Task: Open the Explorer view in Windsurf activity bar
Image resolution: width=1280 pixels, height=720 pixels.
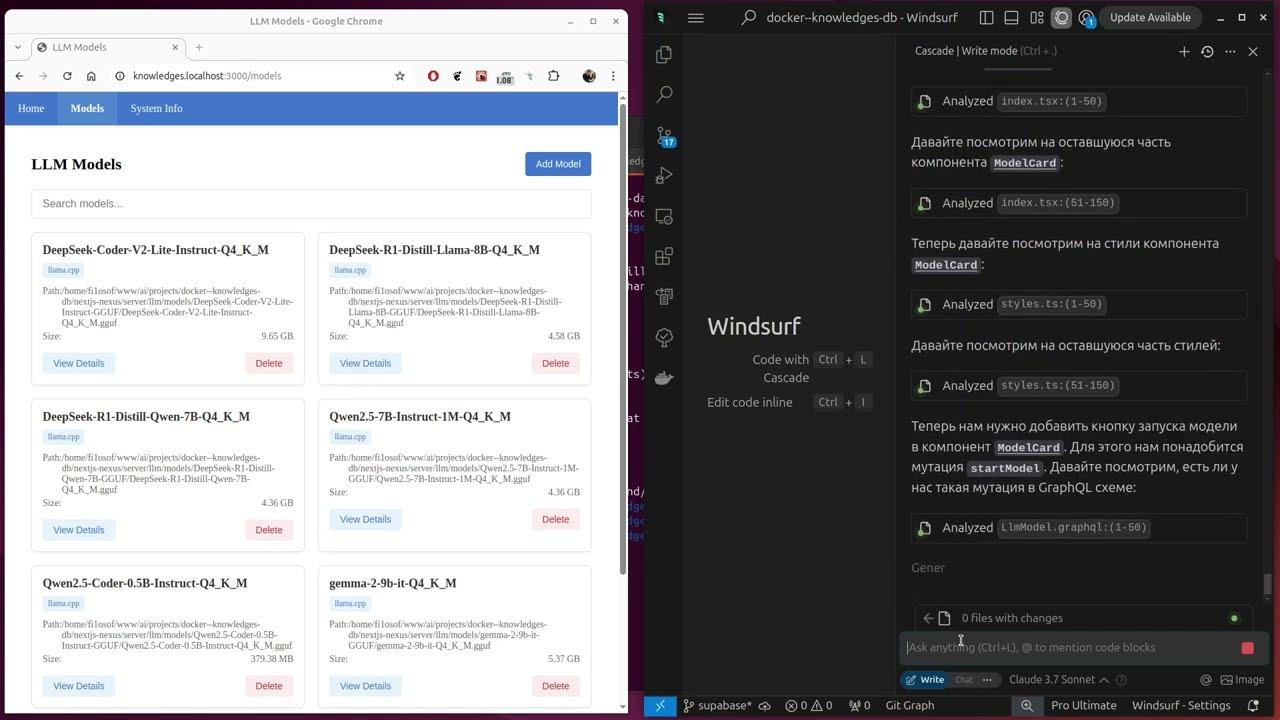Action: [x=664, y=55]
